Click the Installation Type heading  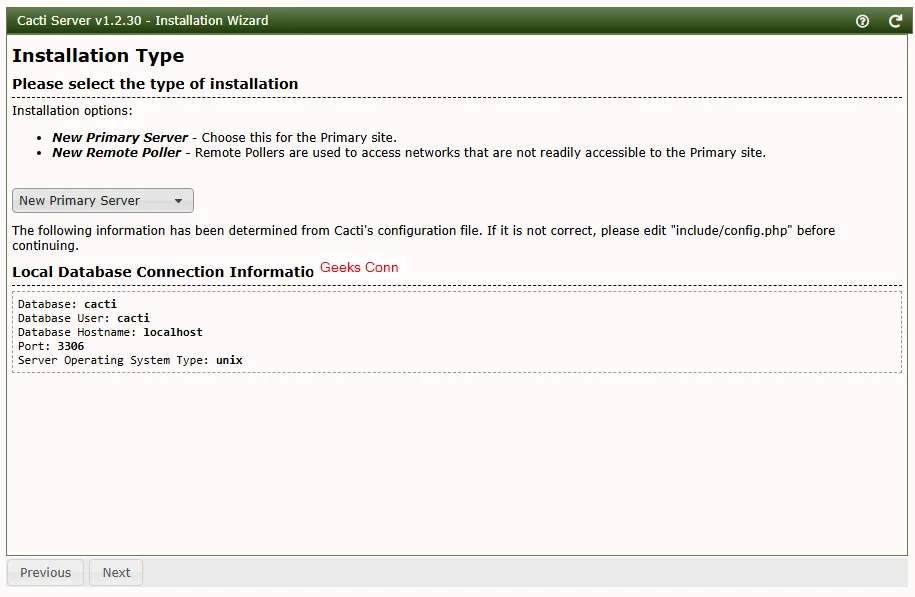(98, 56)
